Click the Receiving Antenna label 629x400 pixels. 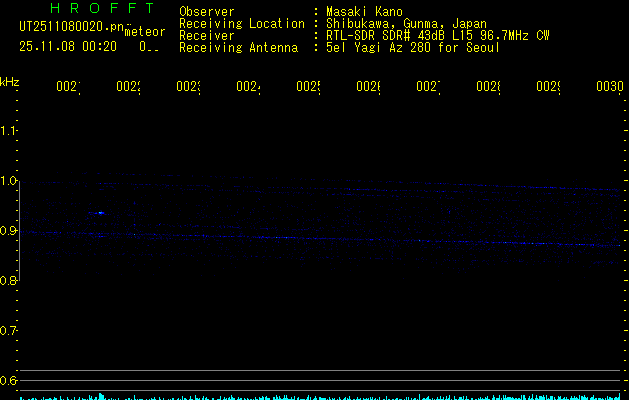[238, 47]
